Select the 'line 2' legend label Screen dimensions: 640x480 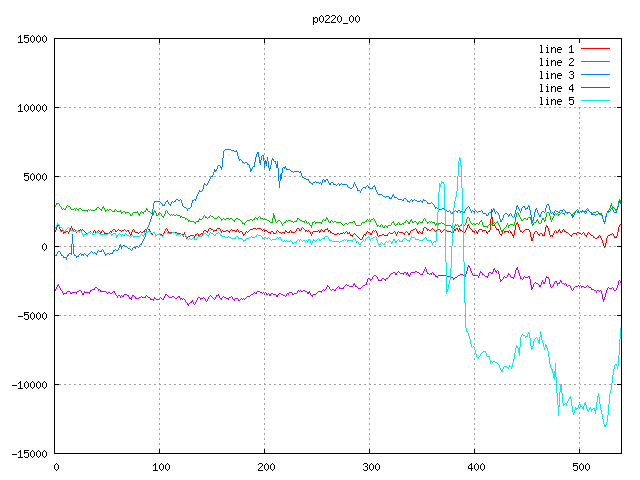[557, 62]
